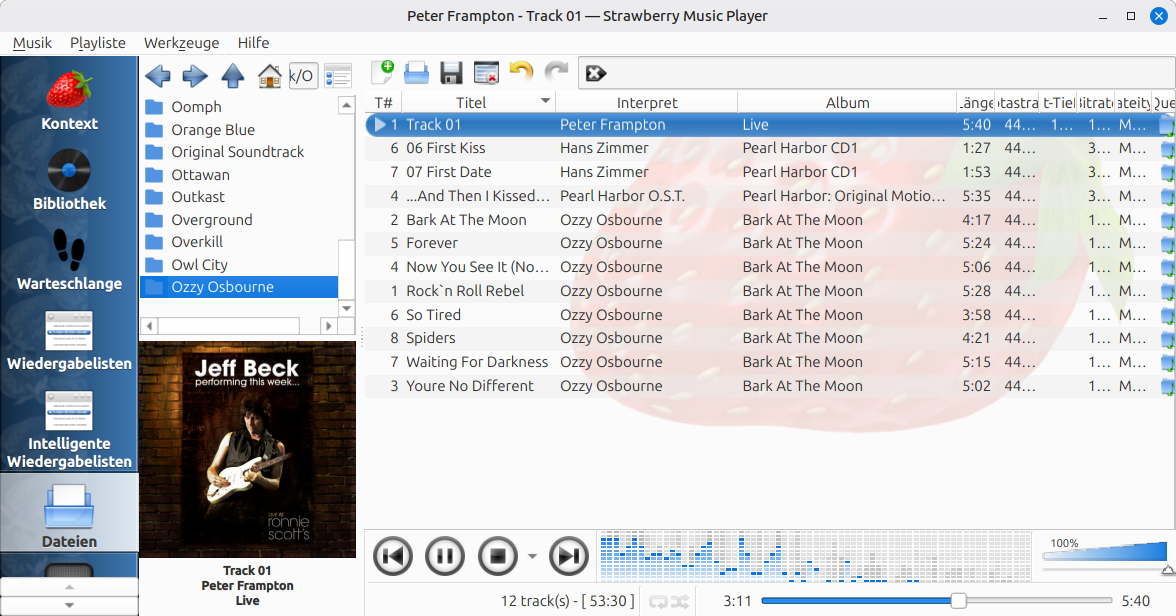Go to home folder
Viewport: 1176px width, 616px height.
tap(269, 76)
